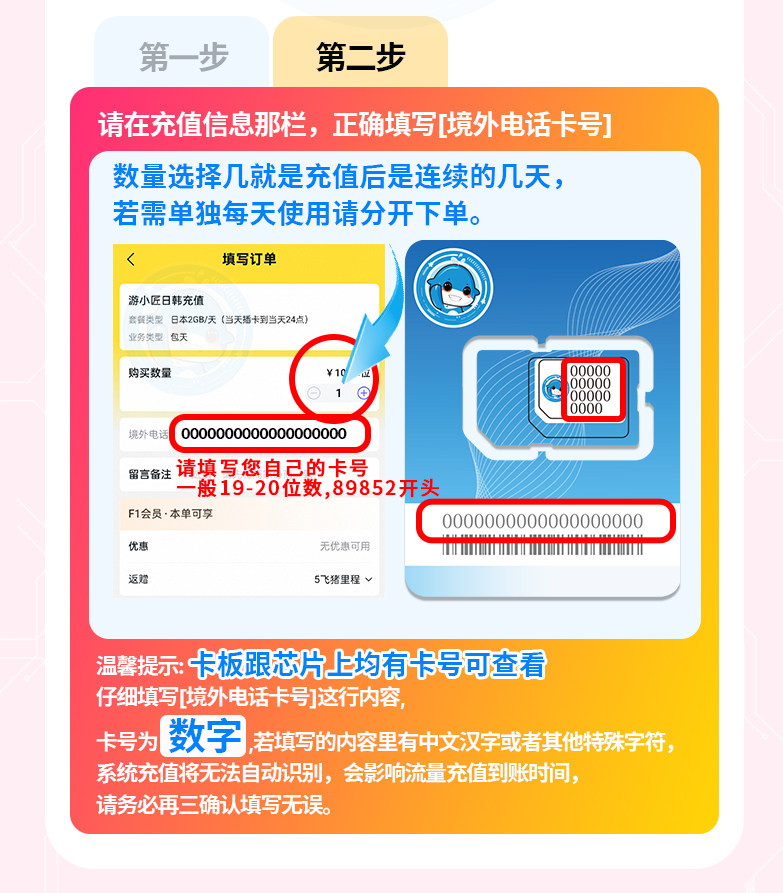Open the 留言备注 remark field
This screenshot has width=783, height=893.
pos(249,474)
